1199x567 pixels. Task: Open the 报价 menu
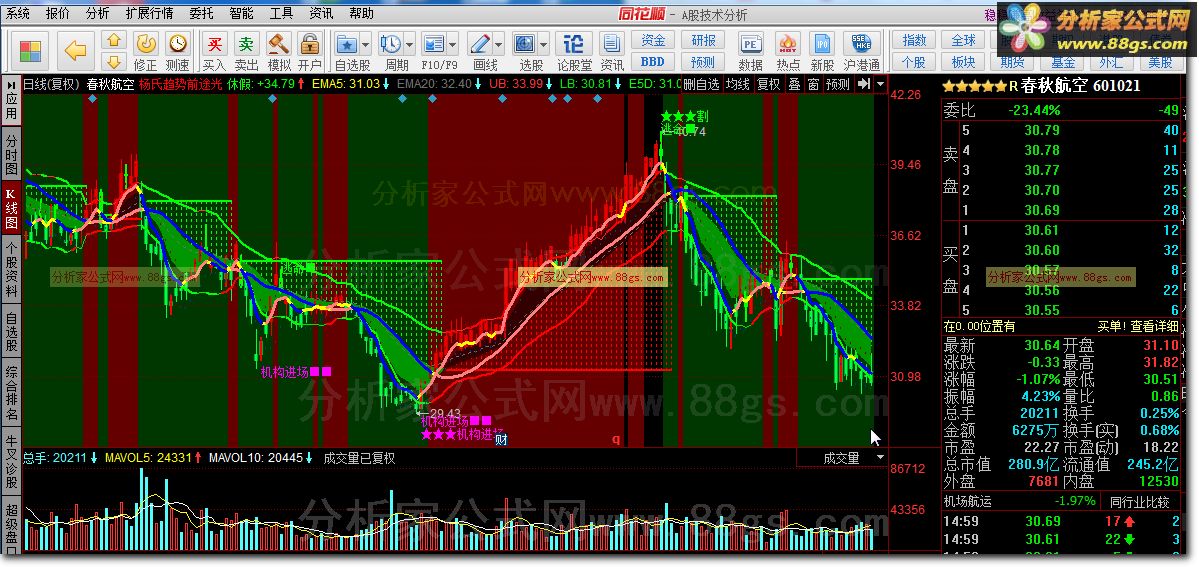click(x=57, y=13)
